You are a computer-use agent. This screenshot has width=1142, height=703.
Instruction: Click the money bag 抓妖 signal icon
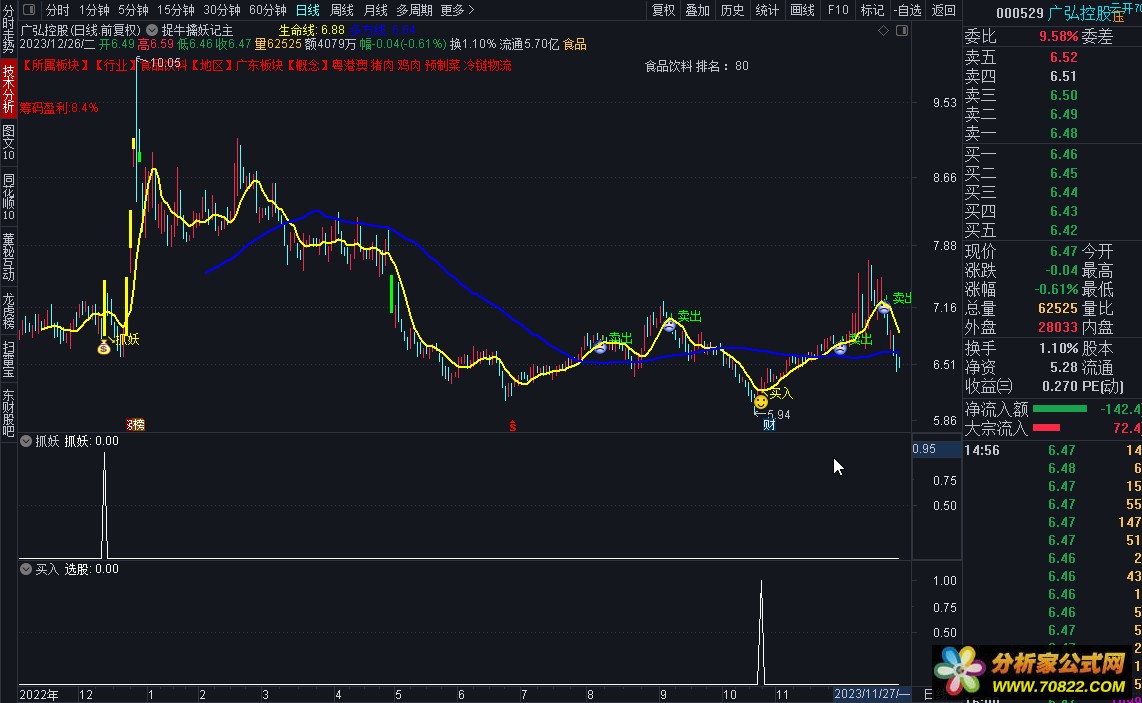pyautogui.click(x=103, y=347)
